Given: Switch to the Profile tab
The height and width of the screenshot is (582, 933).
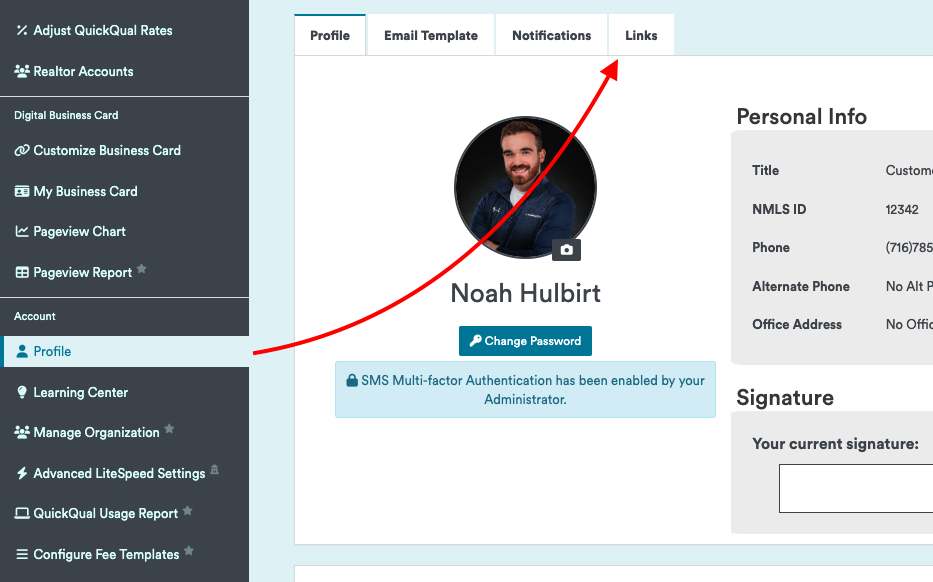Looking at the screenshot, I should point(330,36).
